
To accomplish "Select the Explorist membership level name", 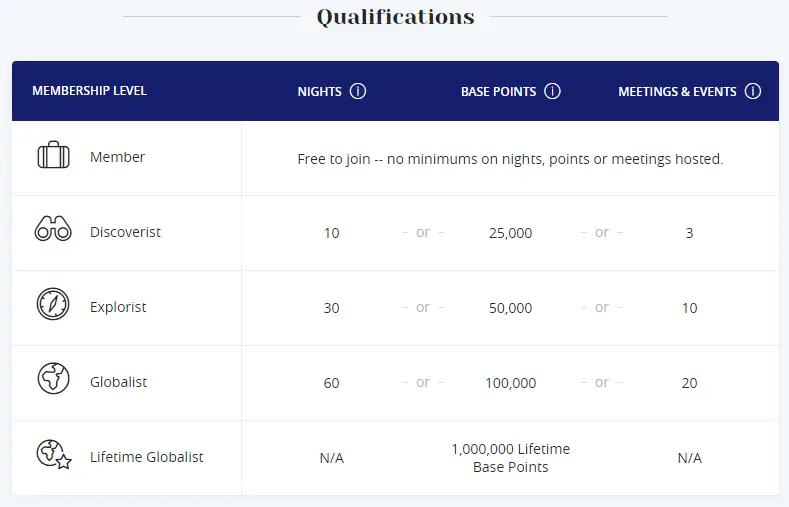I will tap(118, 307).
